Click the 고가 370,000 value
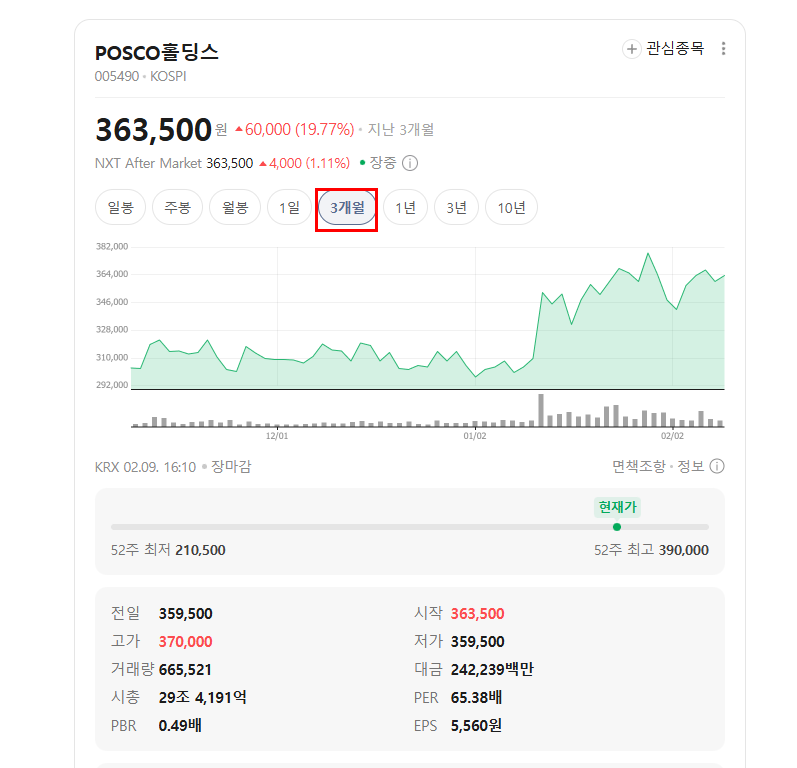This screenshot has height=768, width=797. (x=186, y=641)
